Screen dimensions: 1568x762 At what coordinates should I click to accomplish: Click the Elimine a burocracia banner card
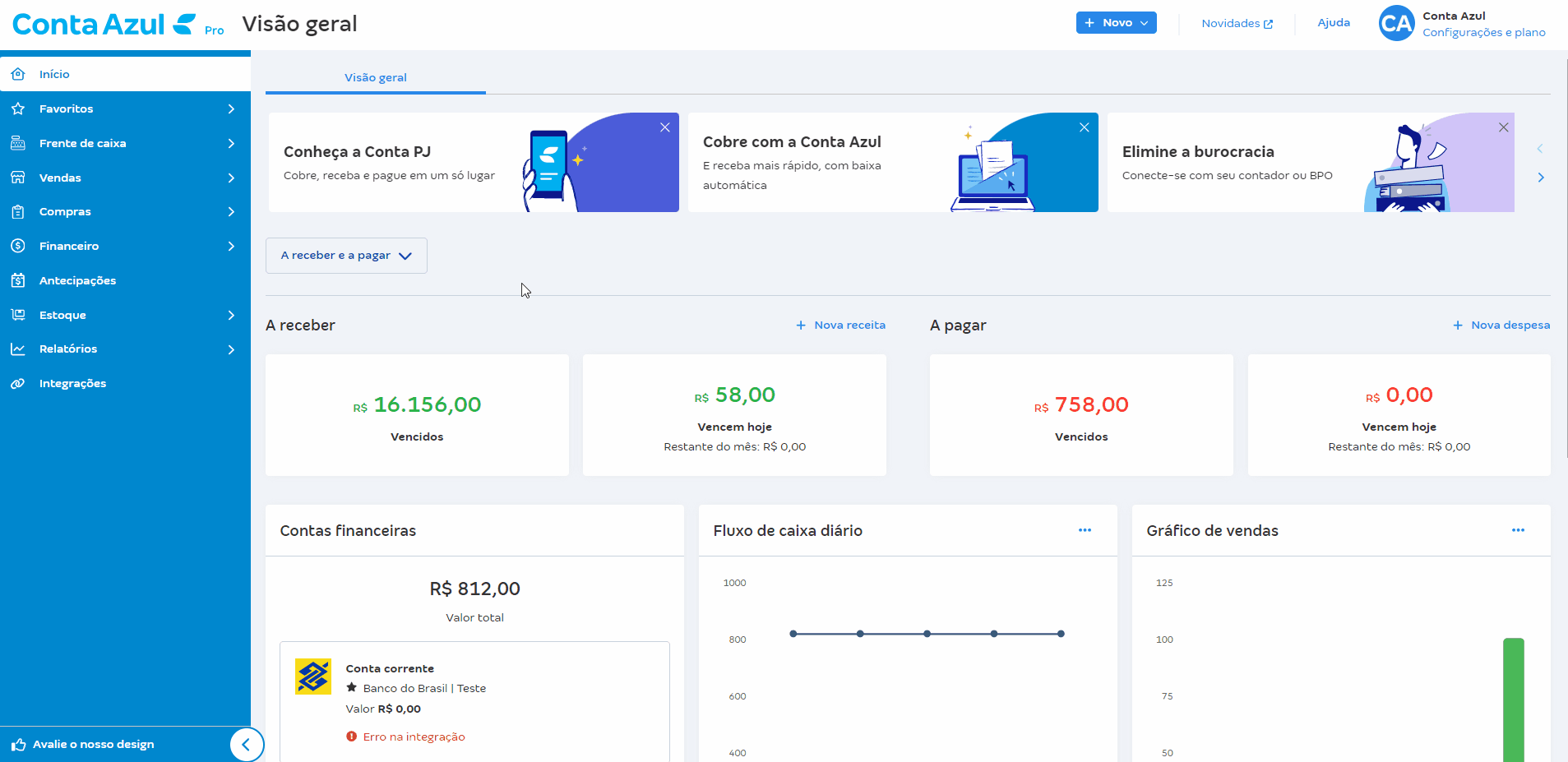tap(1311, 163)
